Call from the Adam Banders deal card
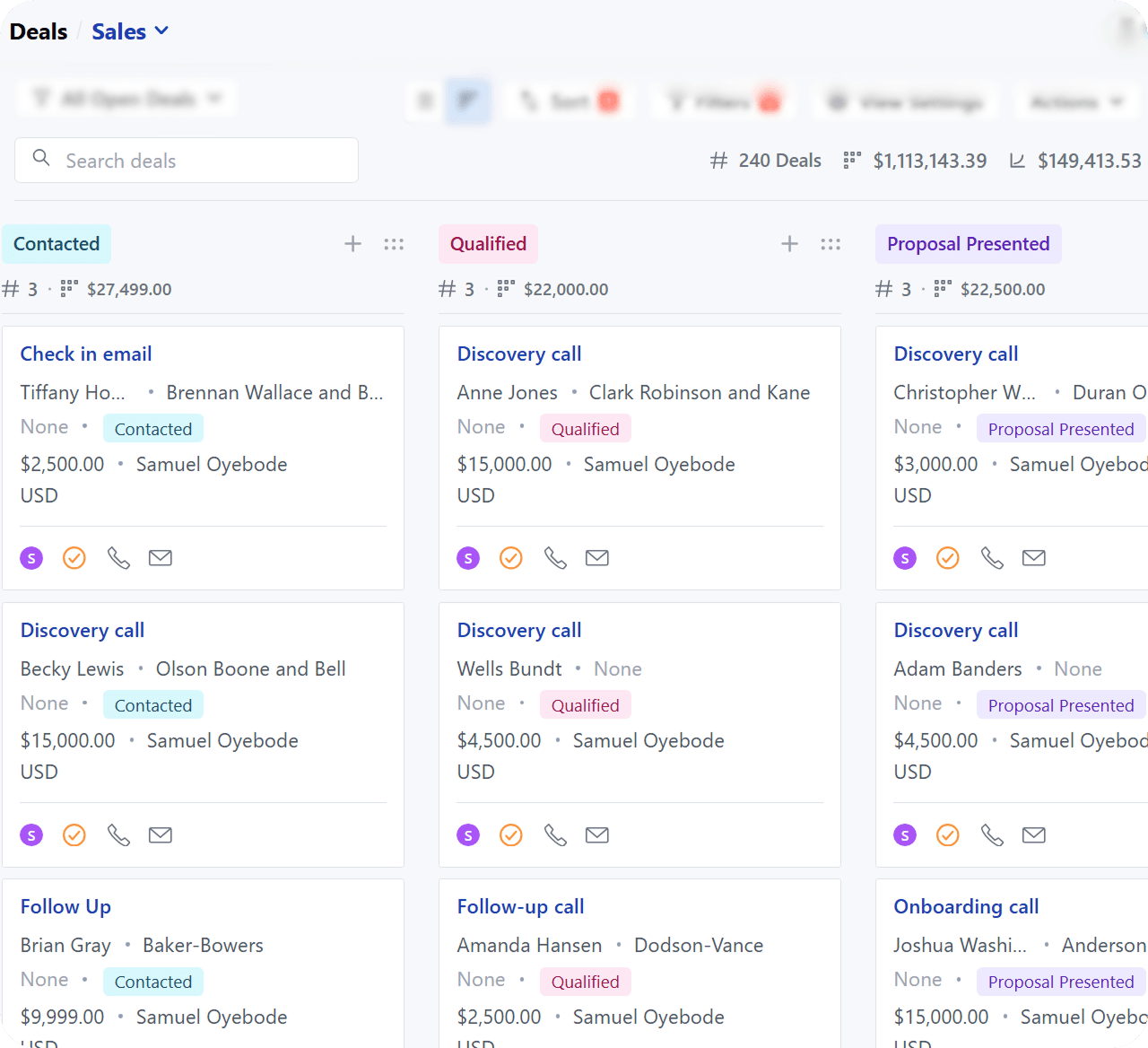 (992, 835)
